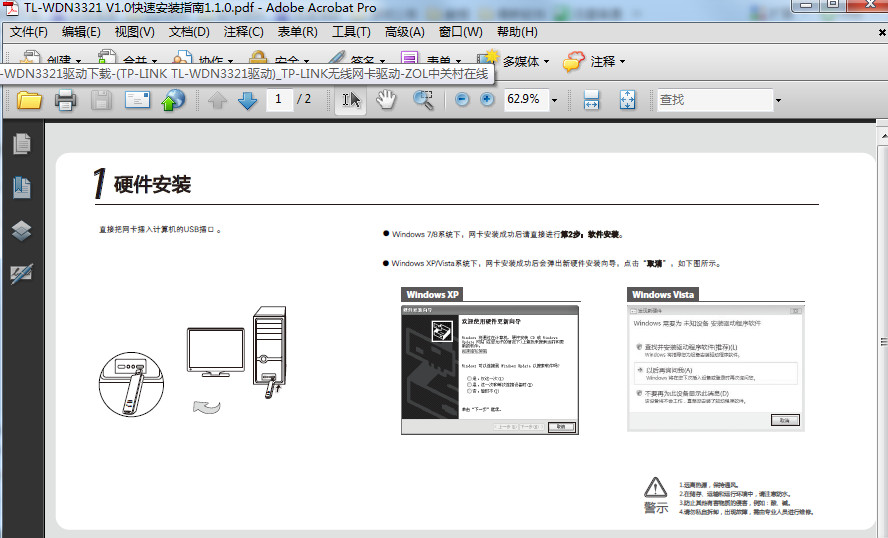Open the zoom percentage dropdown arrow
This screenshot has width=888, height=538.
(x=554, y=100)
